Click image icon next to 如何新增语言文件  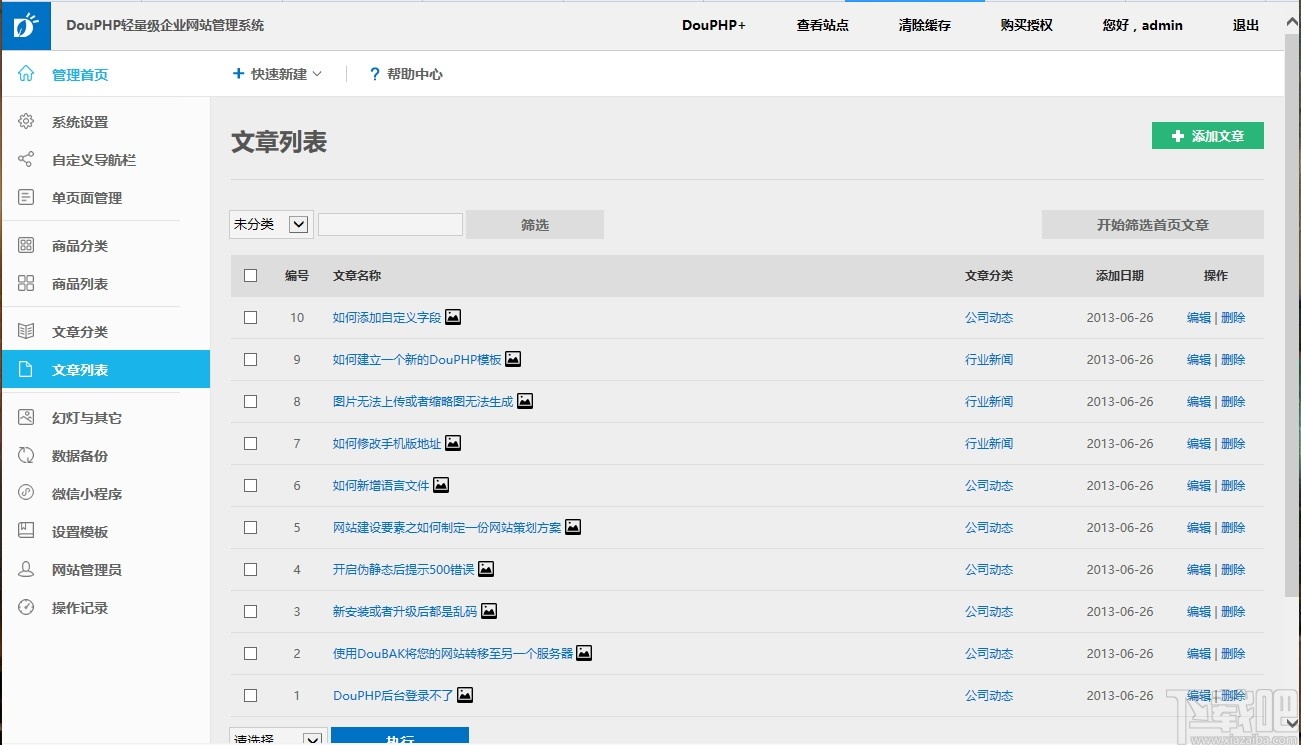pyautogui.click(x=441, y=485)
